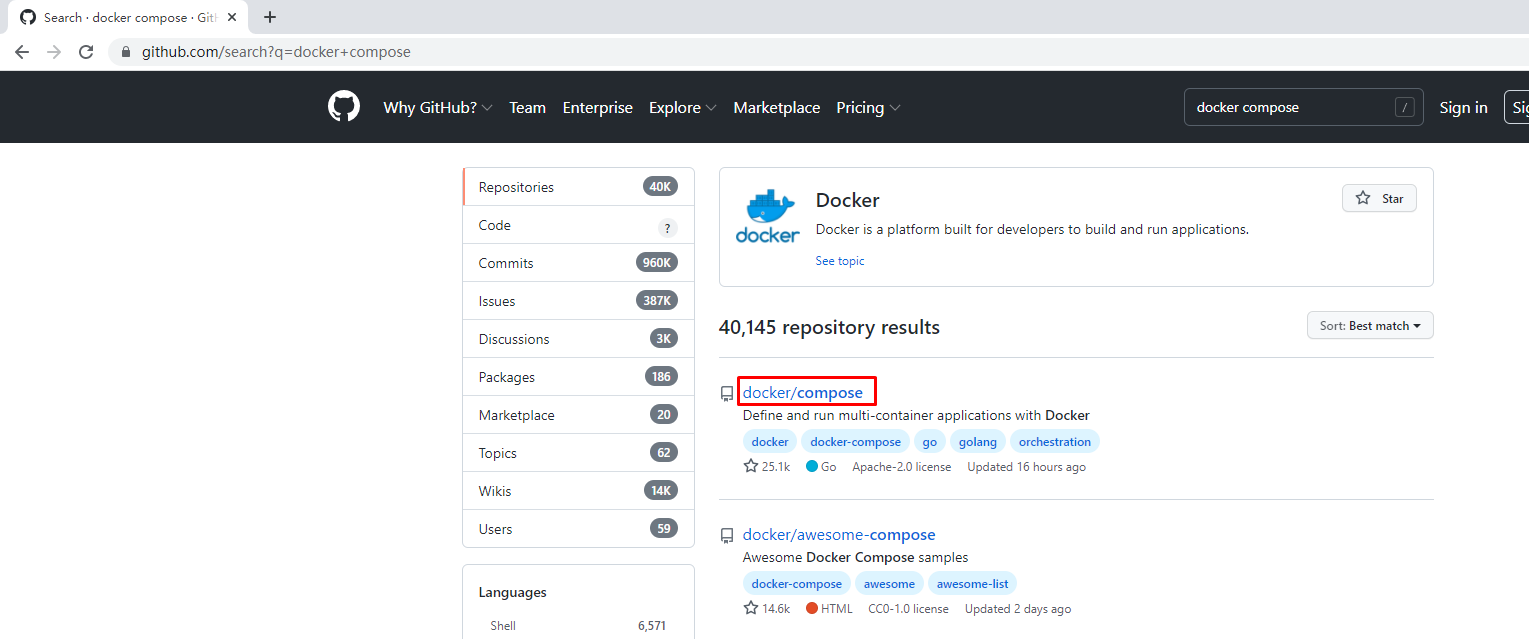The image size is (1529, 639).
Task: Click the site lock icon in address bar
Action: [x=126, y=52]
